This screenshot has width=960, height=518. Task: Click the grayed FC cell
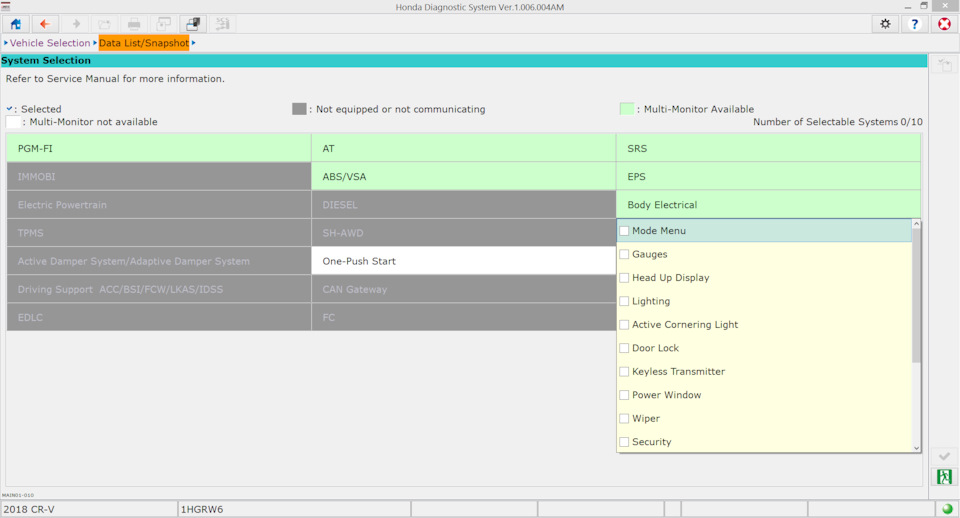[x=463, y=317]
